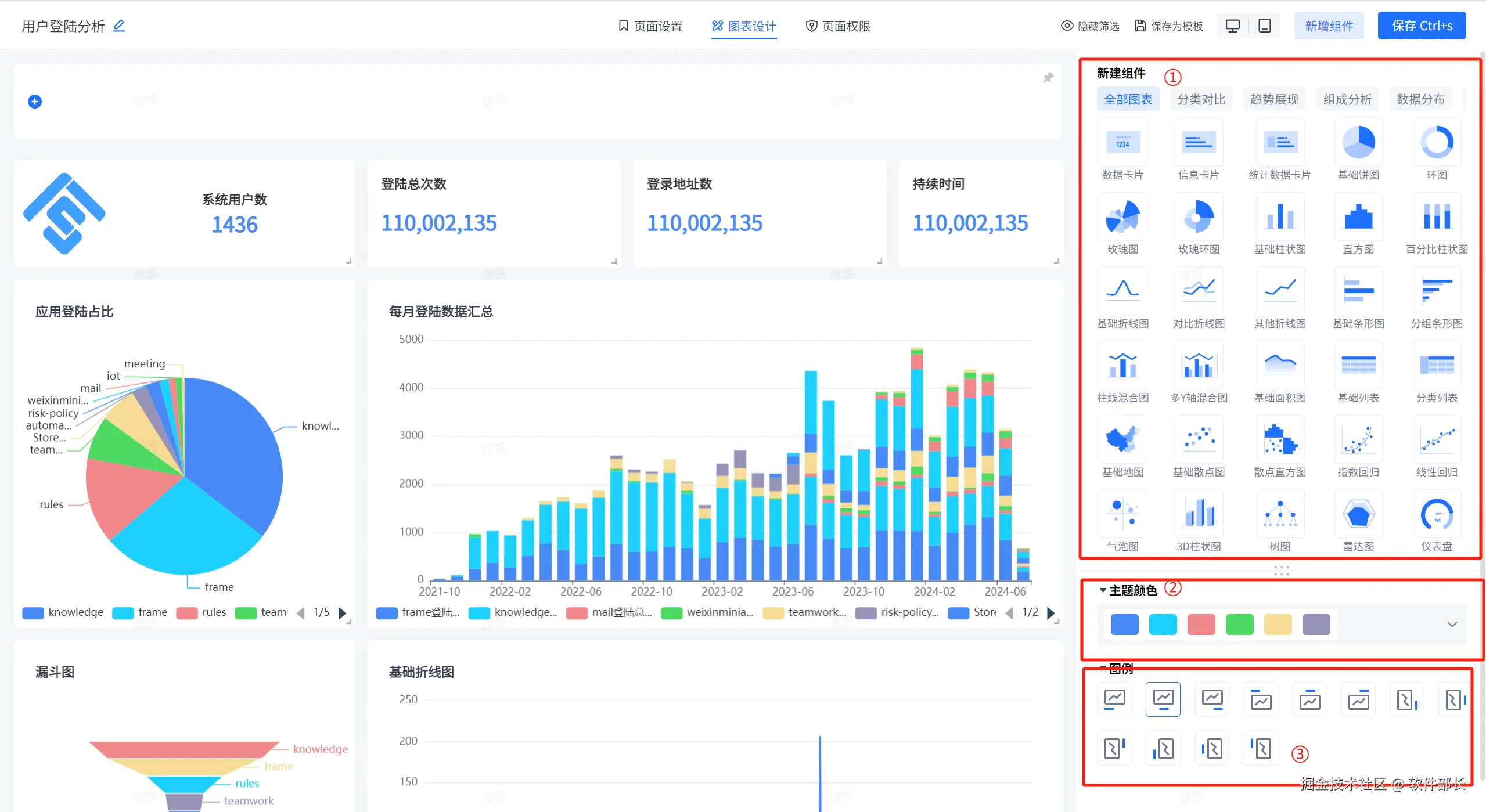Pick the 雷达图 radar chart icon

coord(1358,515)
